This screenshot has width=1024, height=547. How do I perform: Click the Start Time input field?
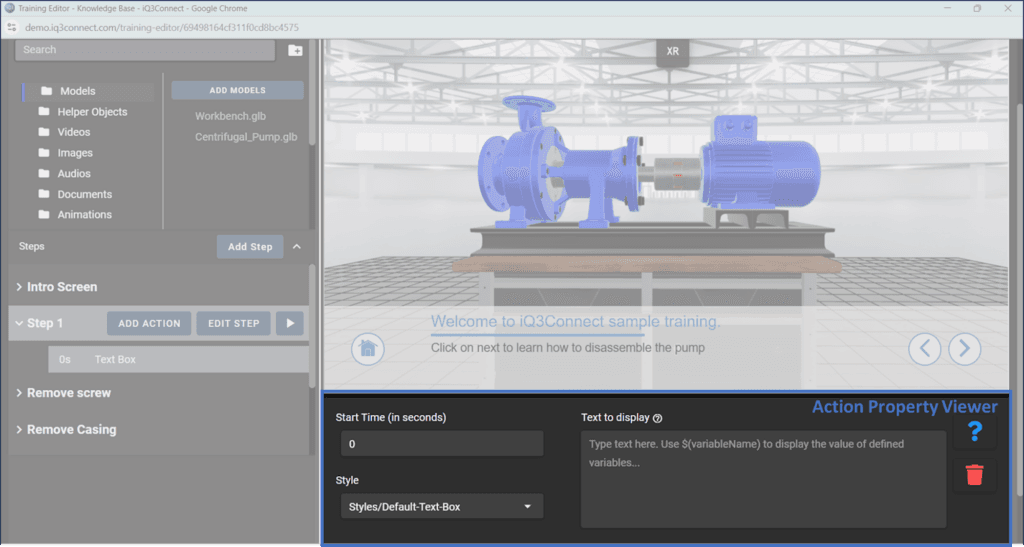click(440, 443)
